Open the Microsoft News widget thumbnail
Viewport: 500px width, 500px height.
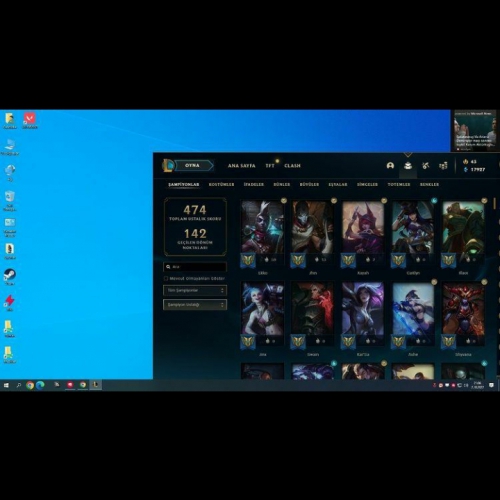[475, 131]
